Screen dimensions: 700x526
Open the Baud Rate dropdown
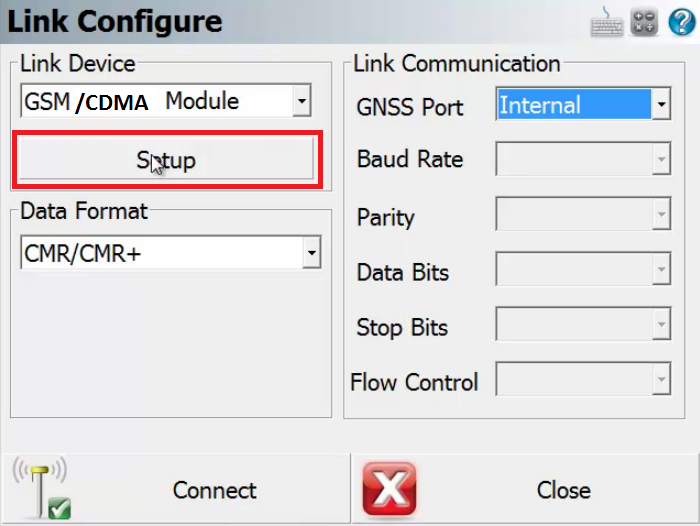point(660,158)
